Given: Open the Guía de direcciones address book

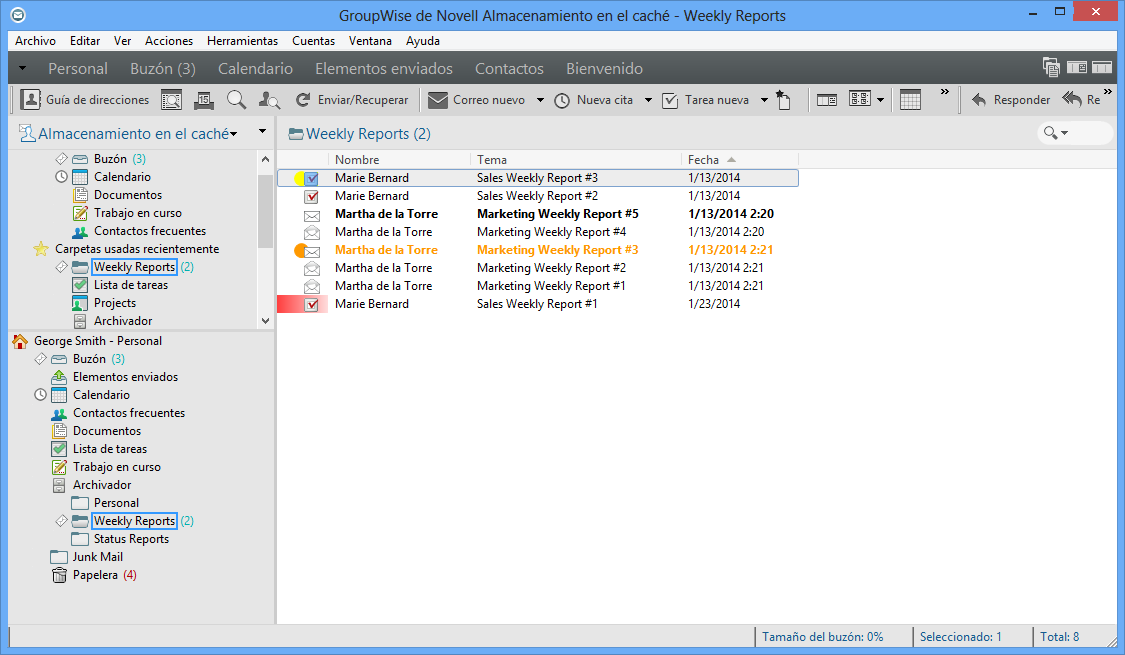Looking at the screenshot, I should point(85,100).
